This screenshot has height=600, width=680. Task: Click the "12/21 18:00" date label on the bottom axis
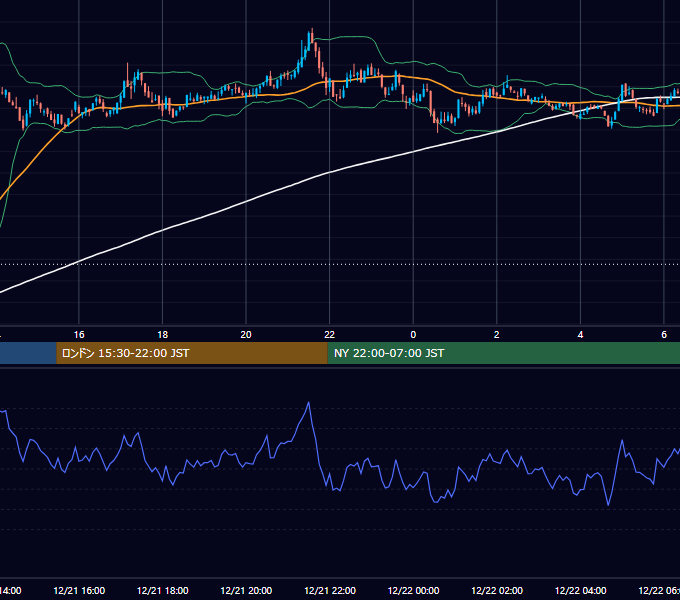point(163,590)
